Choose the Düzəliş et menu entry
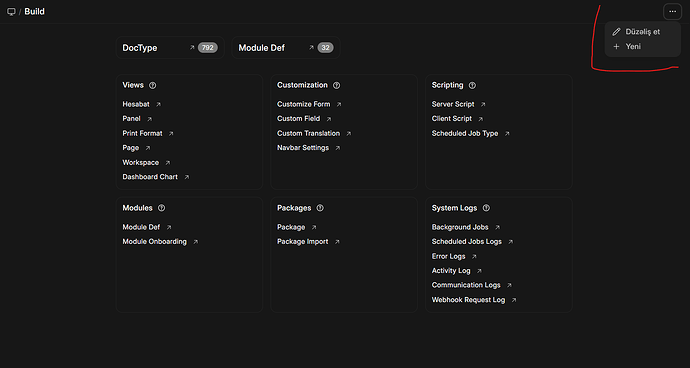This screenshot has height=368, width=690. pyautogui.click(x=642, y=32)
